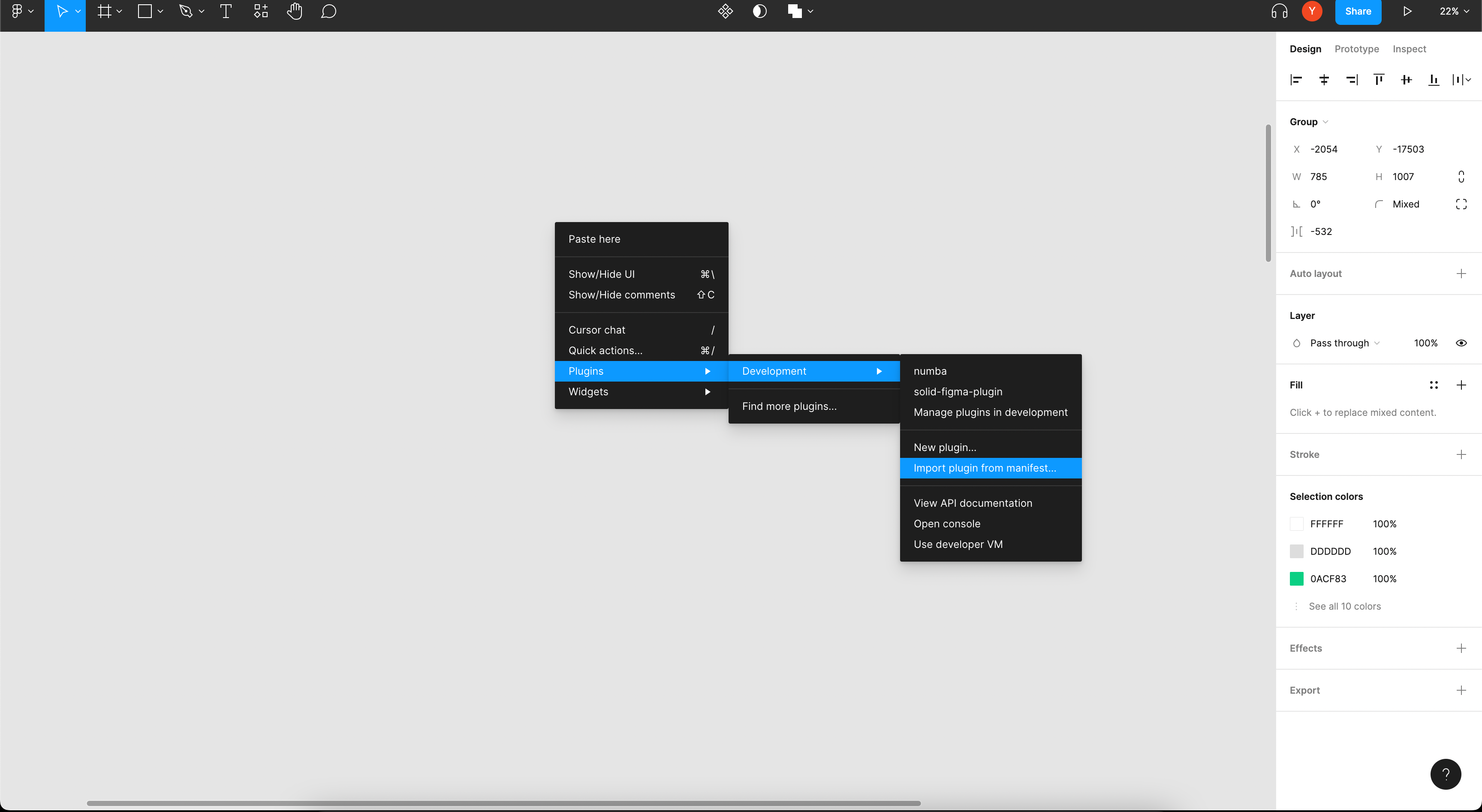Open the zoom percentage dropdown

[1454, 11]
